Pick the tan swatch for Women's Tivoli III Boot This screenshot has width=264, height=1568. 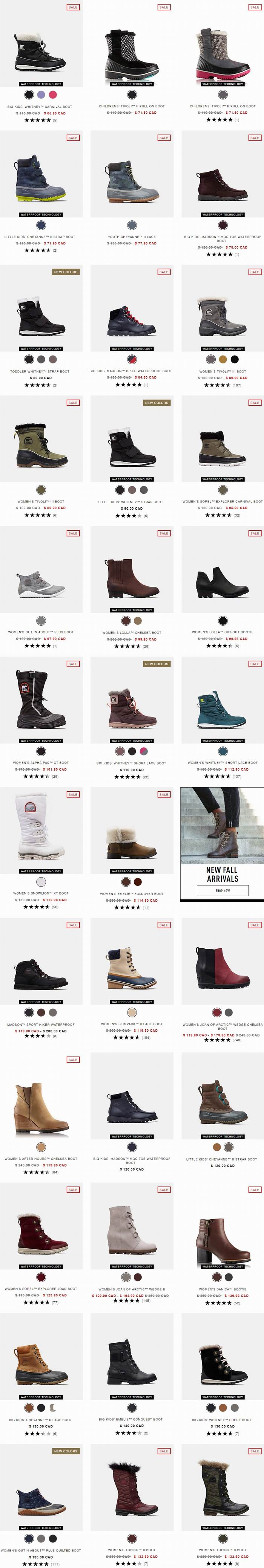click(223, 360)
